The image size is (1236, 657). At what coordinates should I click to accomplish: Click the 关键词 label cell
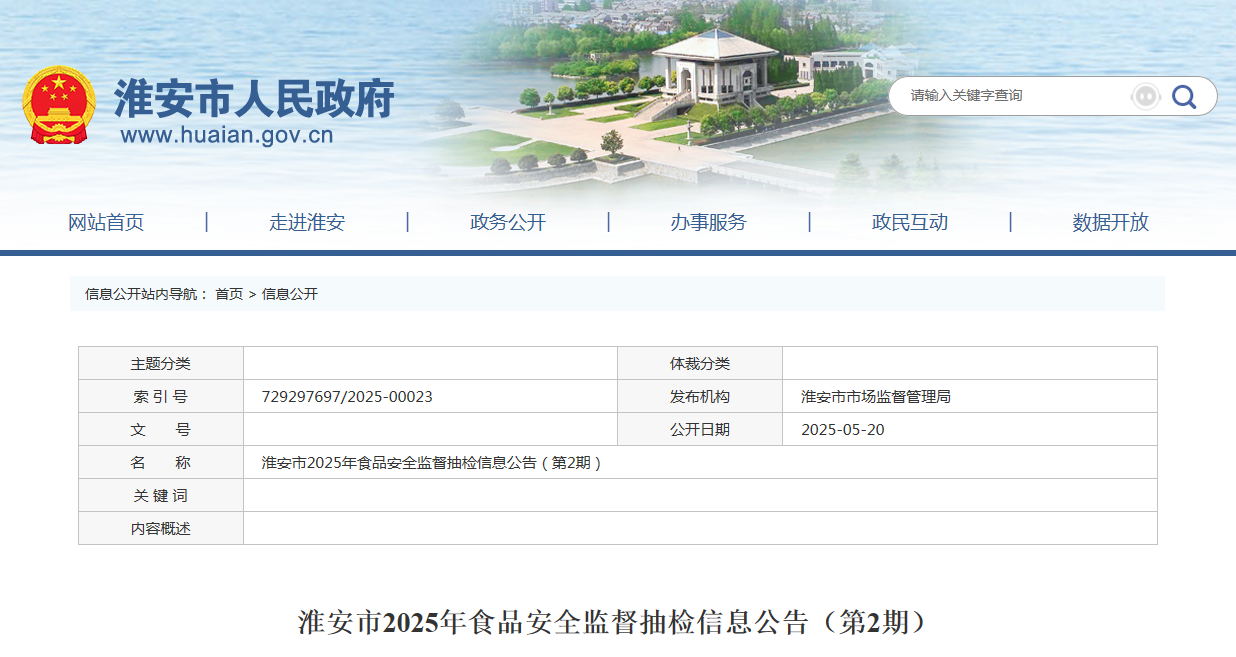(161, 495)
